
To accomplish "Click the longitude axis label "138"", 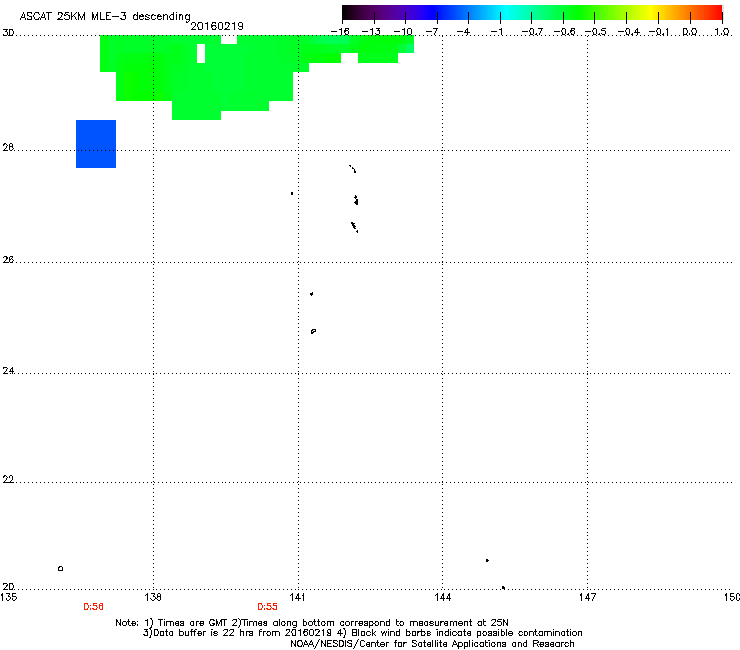I will pos(153,597).
